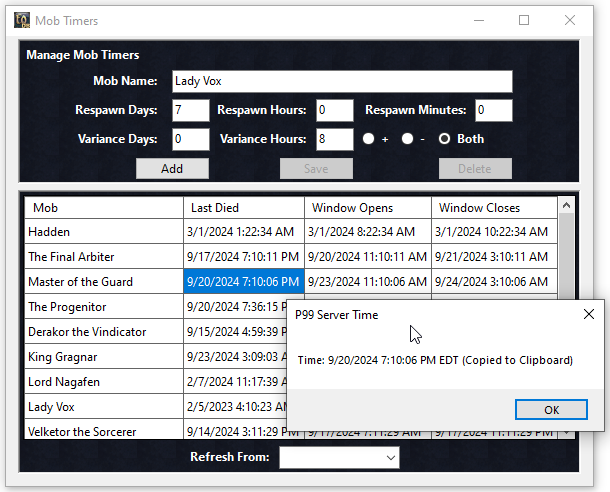Click the Respawn Minutes field
Image resolution: width=610 pixels, height=492 pixels.
coord(493,110)
